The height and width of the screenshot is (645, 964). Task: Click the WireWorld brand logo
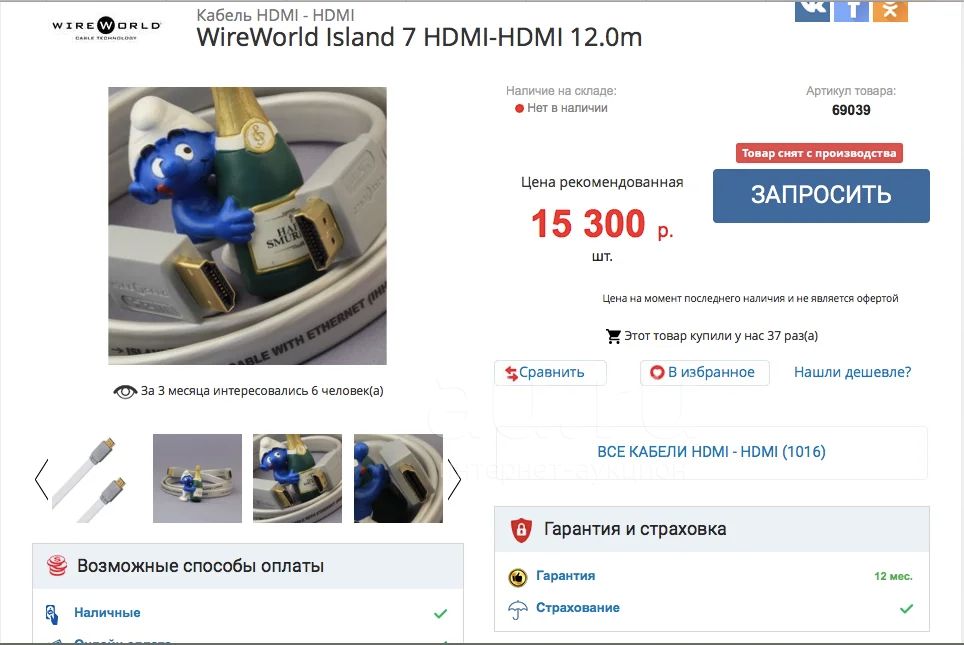coord(106,28)
